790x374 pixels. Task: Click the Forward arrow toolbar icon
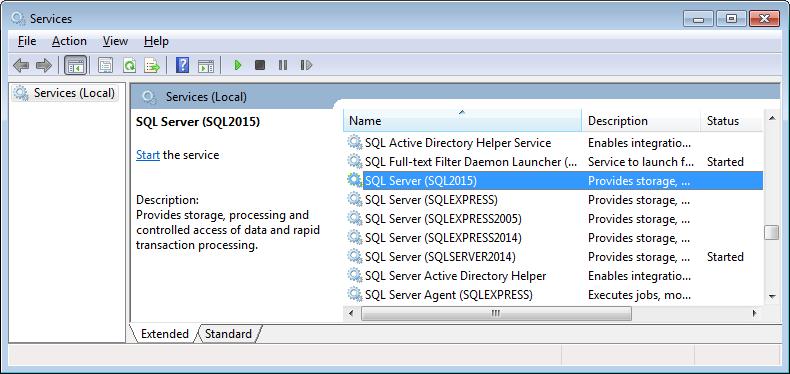[x=44, y=65]
